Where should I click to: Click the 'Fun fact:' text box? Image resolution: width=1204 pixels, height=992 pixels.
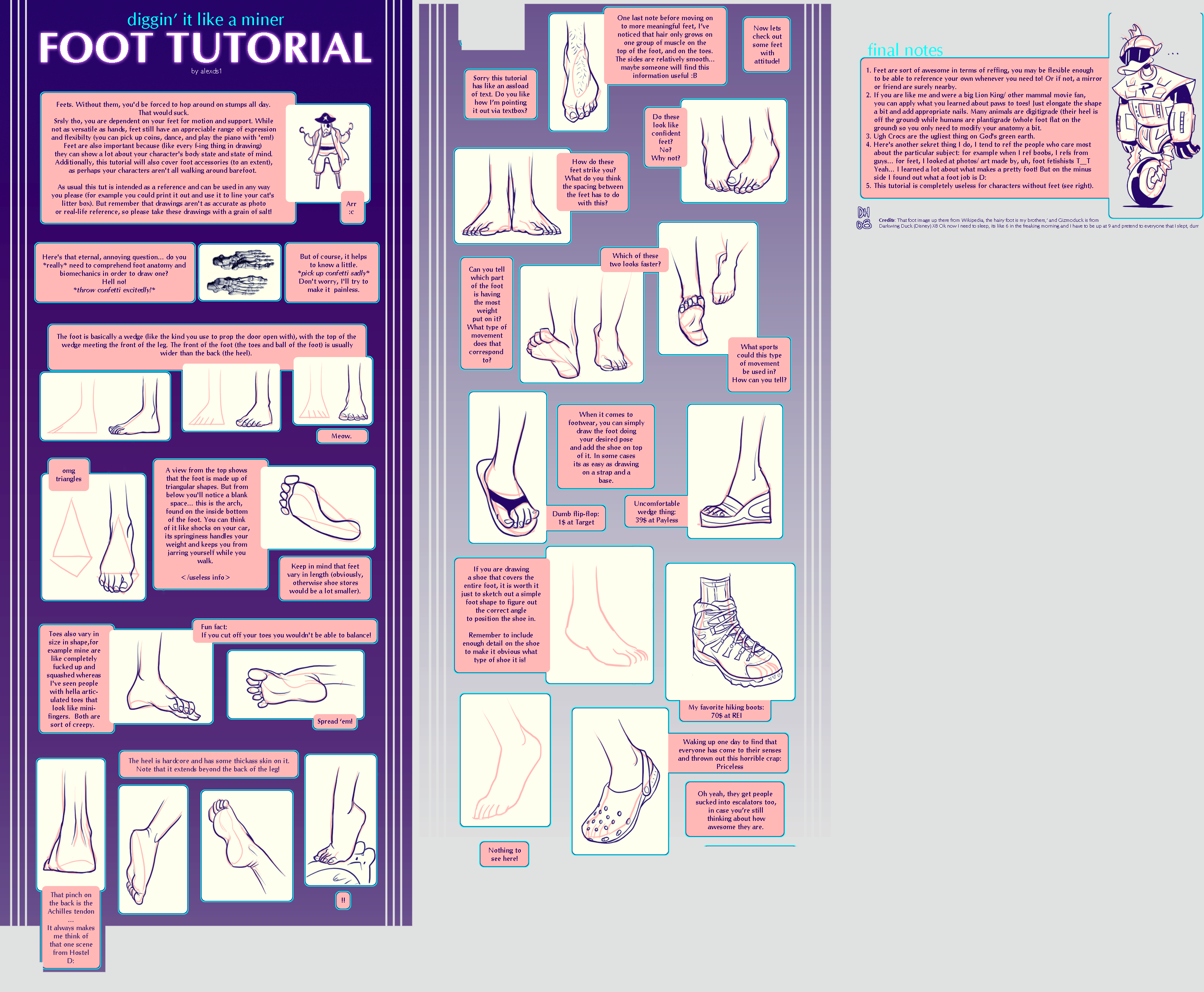285,631
